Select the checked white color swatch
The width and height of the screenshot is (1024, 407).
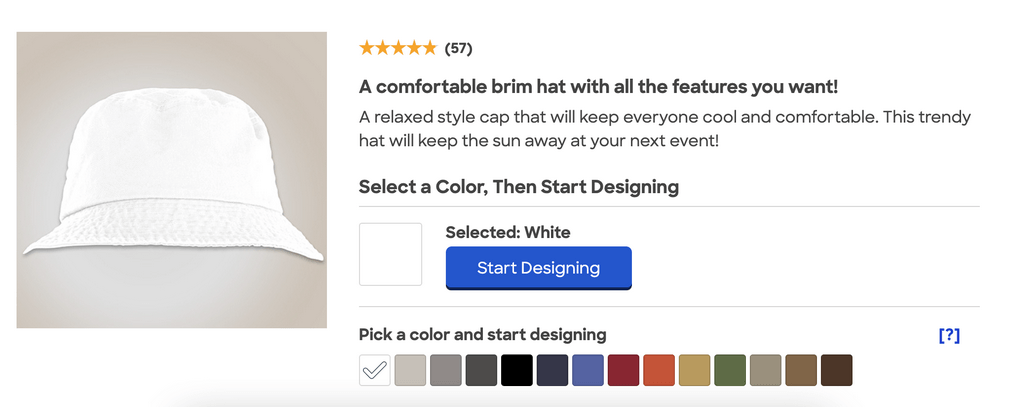(375, 370)
